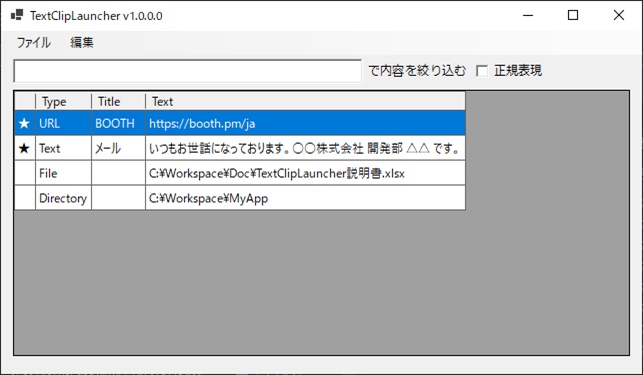Sort by the Text column header
This screenshot has height=375, width=643.
[x=306, y=101]
